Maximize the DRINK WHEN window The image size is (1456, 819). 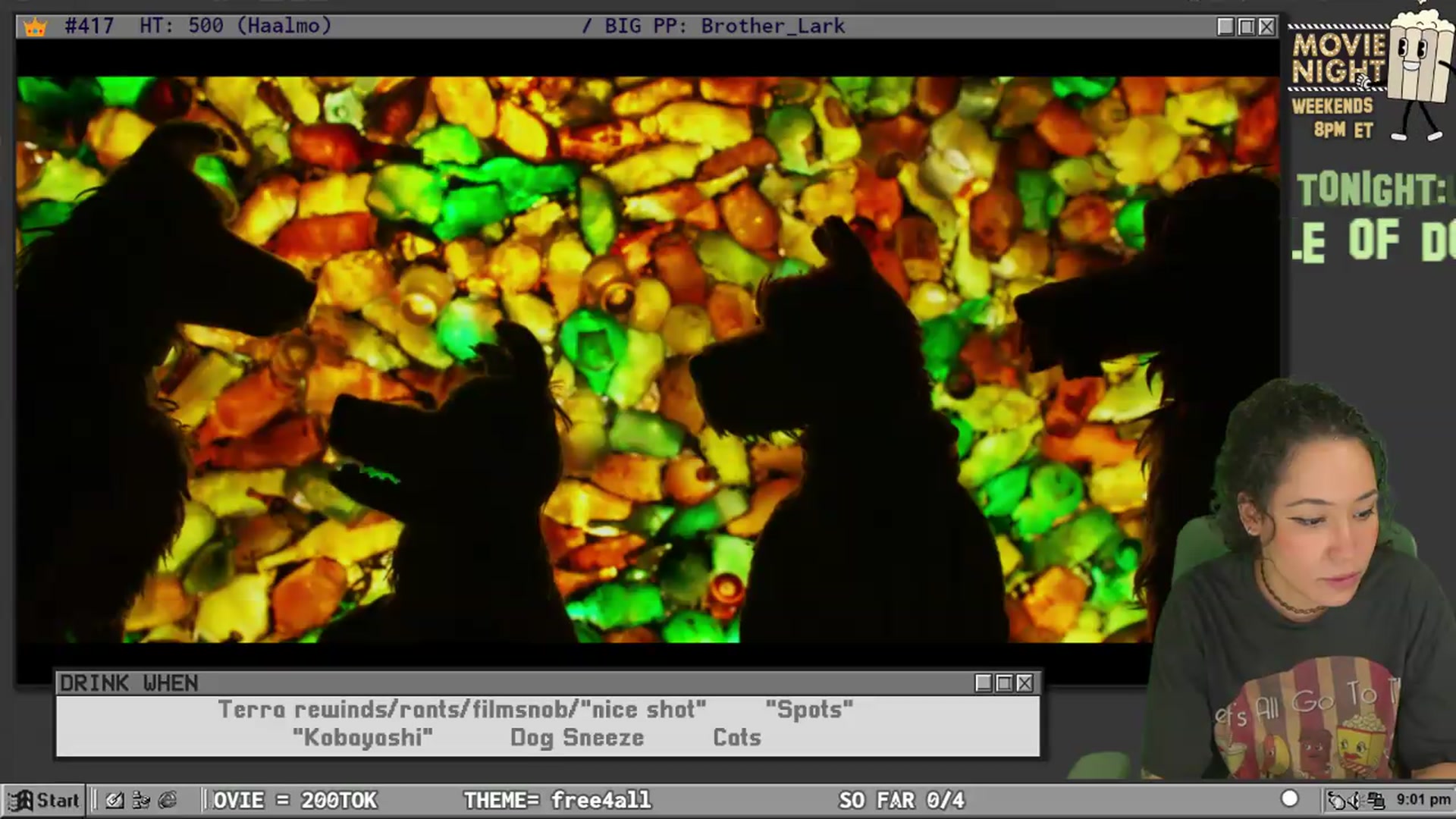(1004, 683)
